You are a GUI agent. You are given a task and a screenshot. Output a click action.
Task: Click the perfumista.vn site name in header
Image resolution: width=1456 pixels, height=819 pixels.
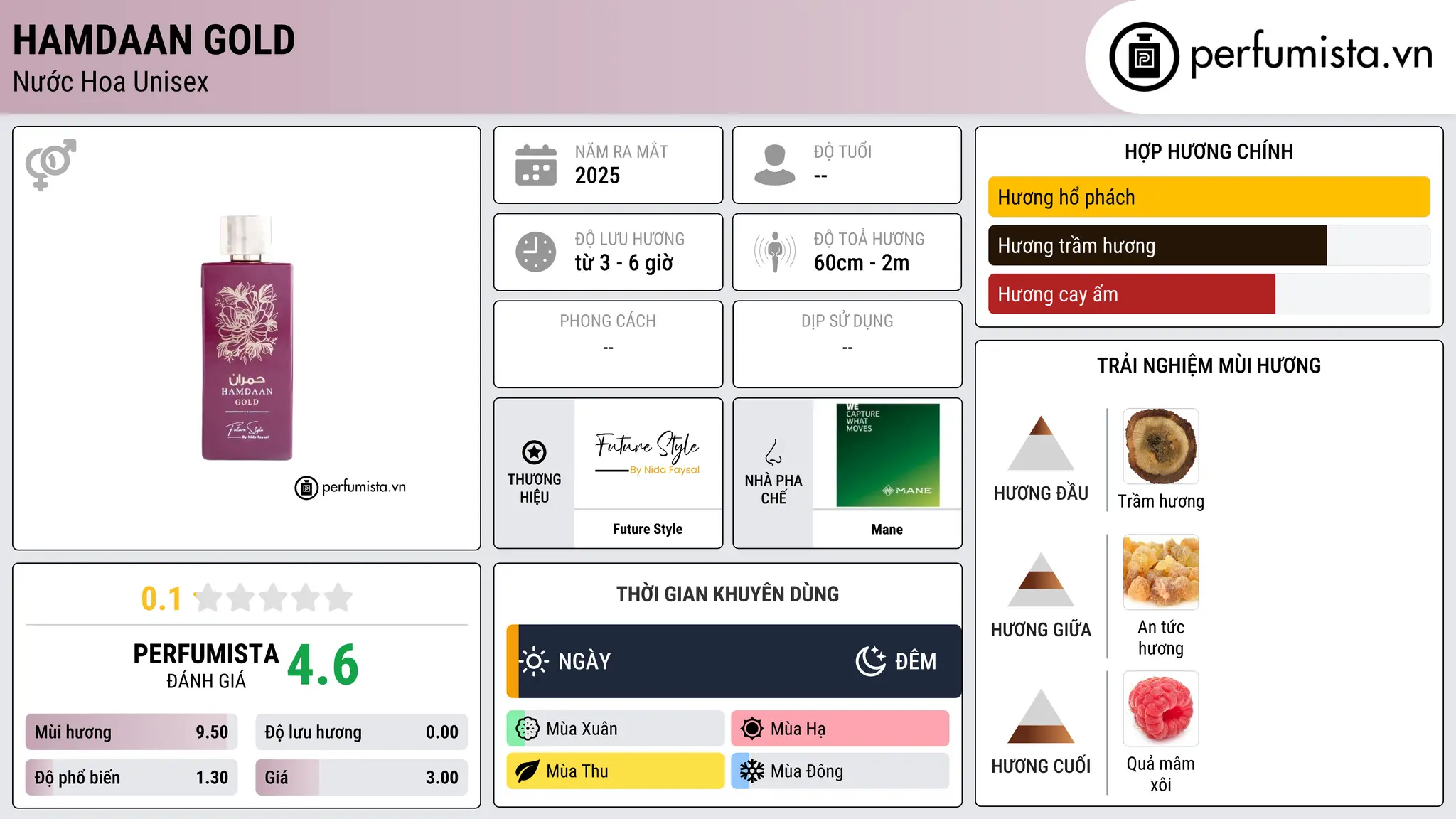(1311, 54)
